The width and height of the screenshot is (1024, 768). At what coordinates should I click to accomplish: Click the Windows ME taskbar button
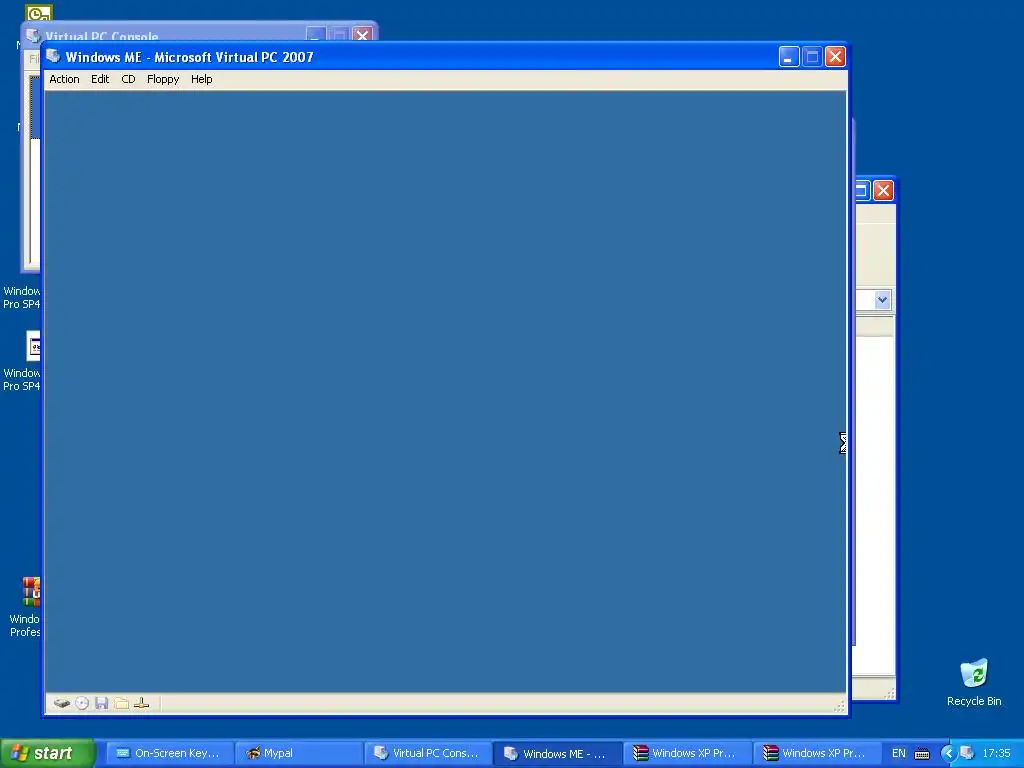(x=557, y=753)
